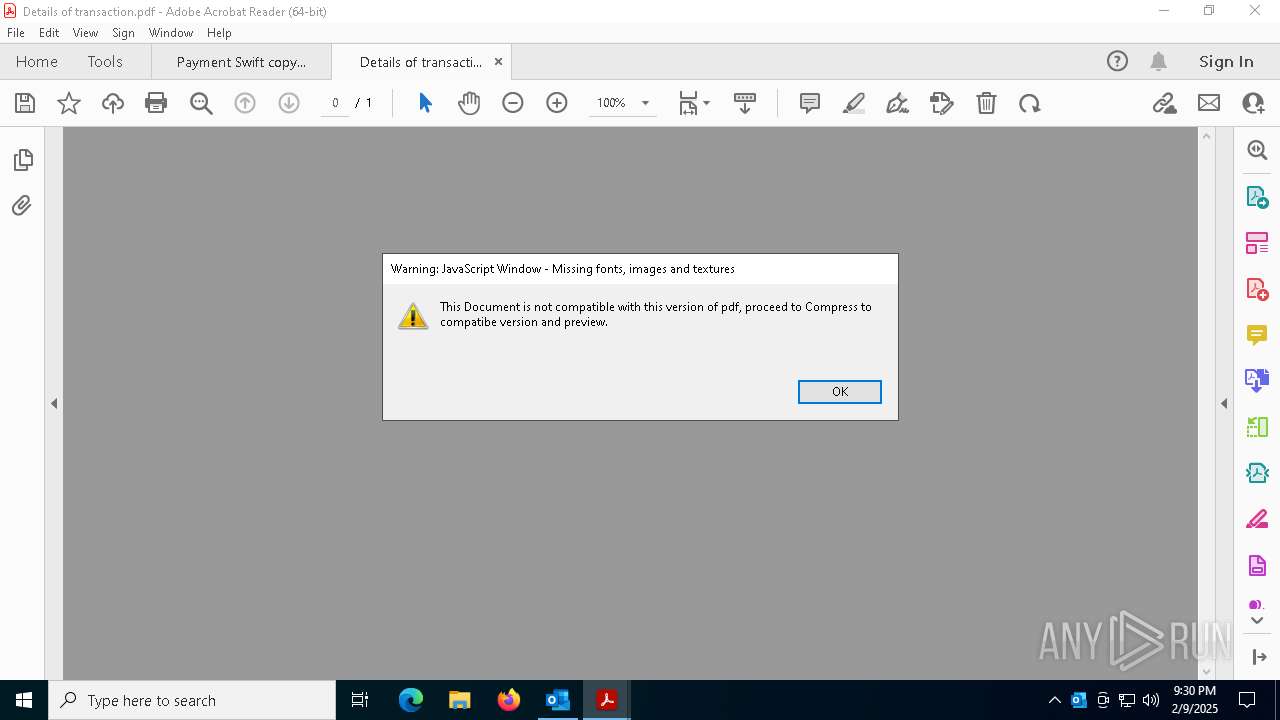Close the Details of transaction tab
This screenshot has width=1280, height=720.
coord(498,62)
